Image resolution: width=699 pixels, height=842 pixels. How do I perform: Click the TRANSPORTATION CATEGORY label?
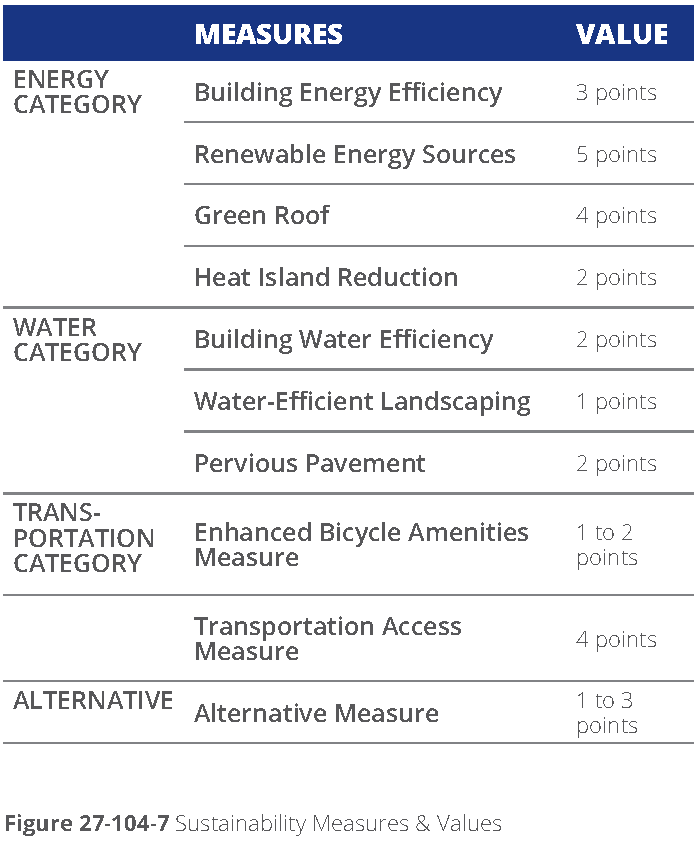click(x=83, y=538)
